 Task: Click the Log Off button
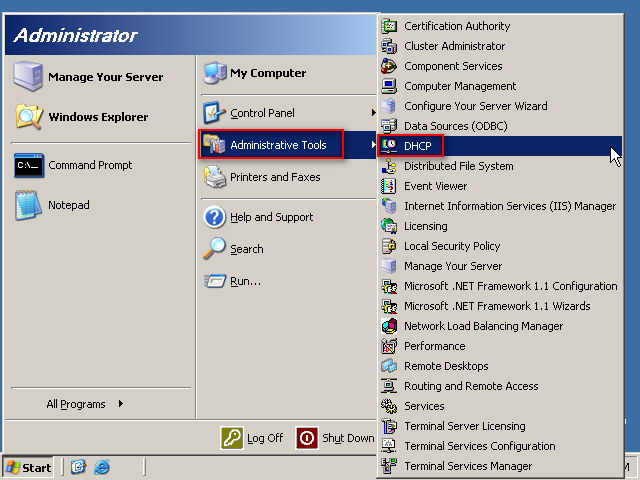[252, 438]
